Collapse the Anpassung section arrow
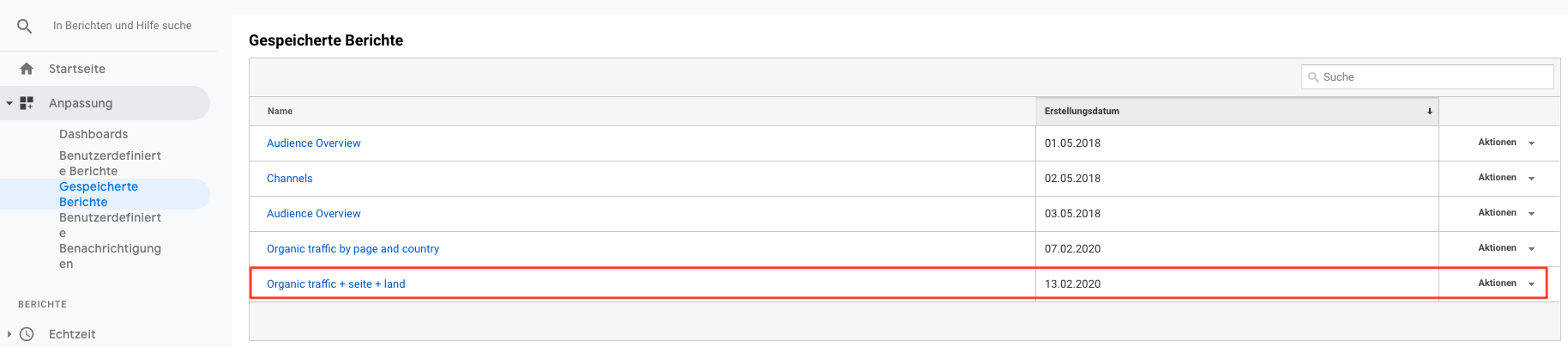 (x=9, y=103)
